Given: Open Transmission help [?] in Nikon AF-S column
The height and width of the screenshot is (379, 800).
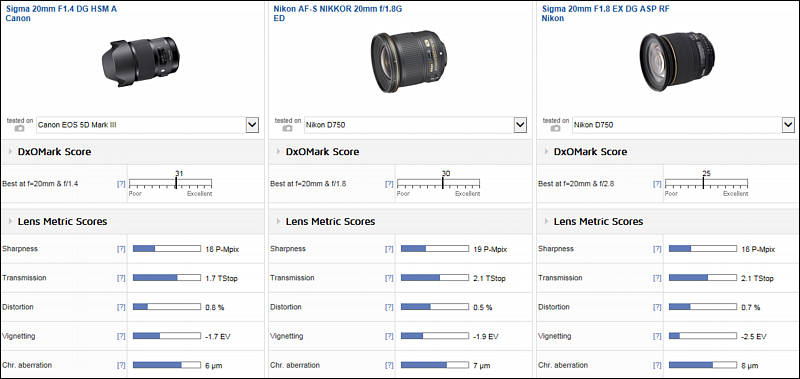Looking at the screenshot, I should (x=389, y=278).
